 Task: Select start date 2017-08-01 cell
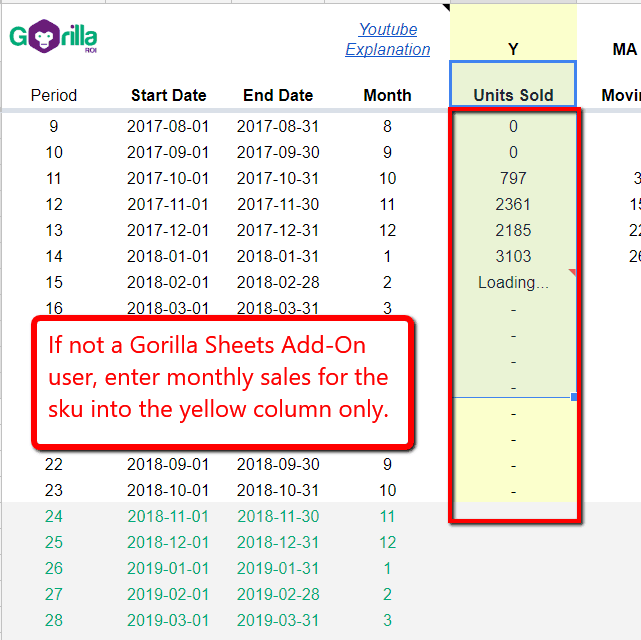pyautogui.click(x=168, y=127)
